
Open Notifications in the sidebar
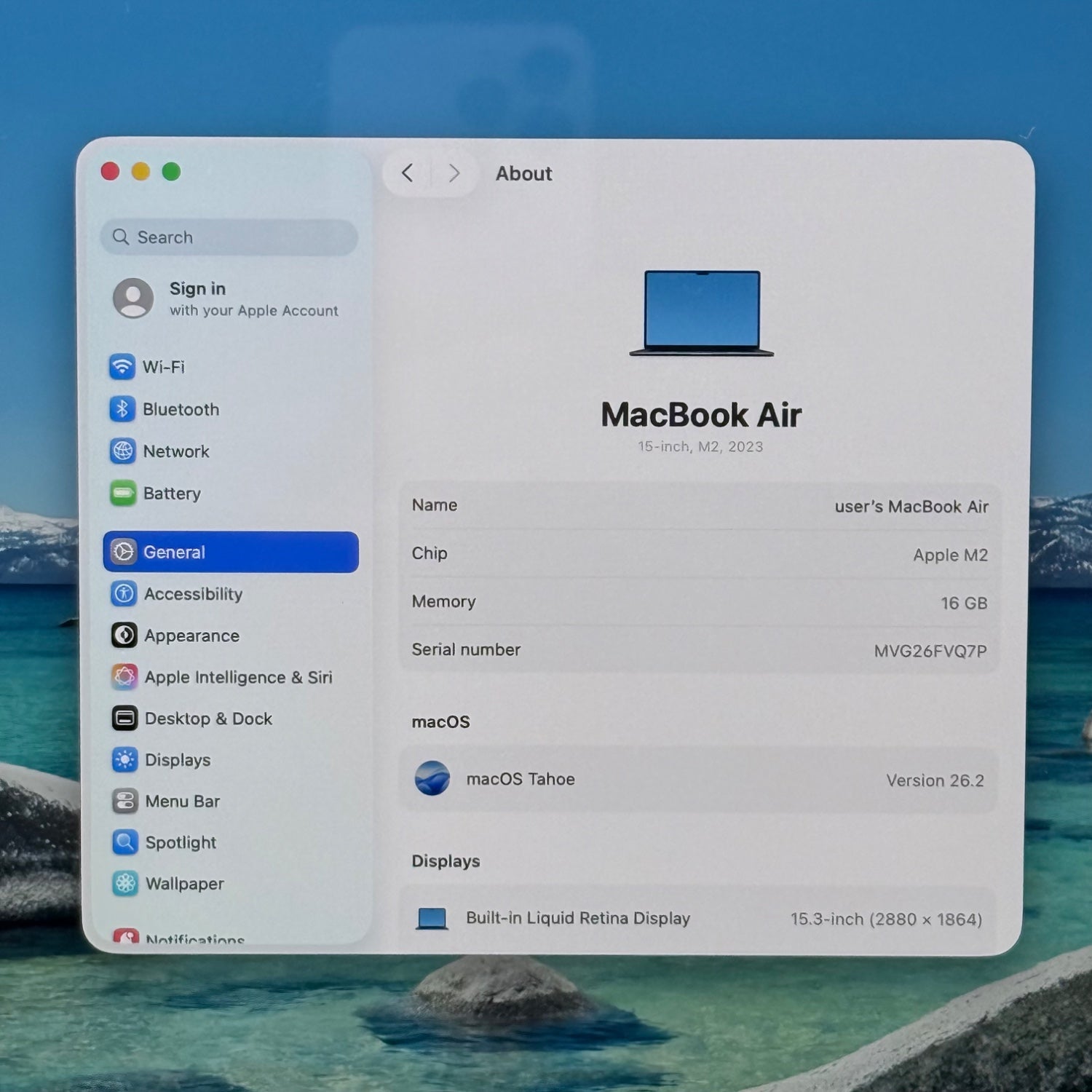tap(194, 938)
